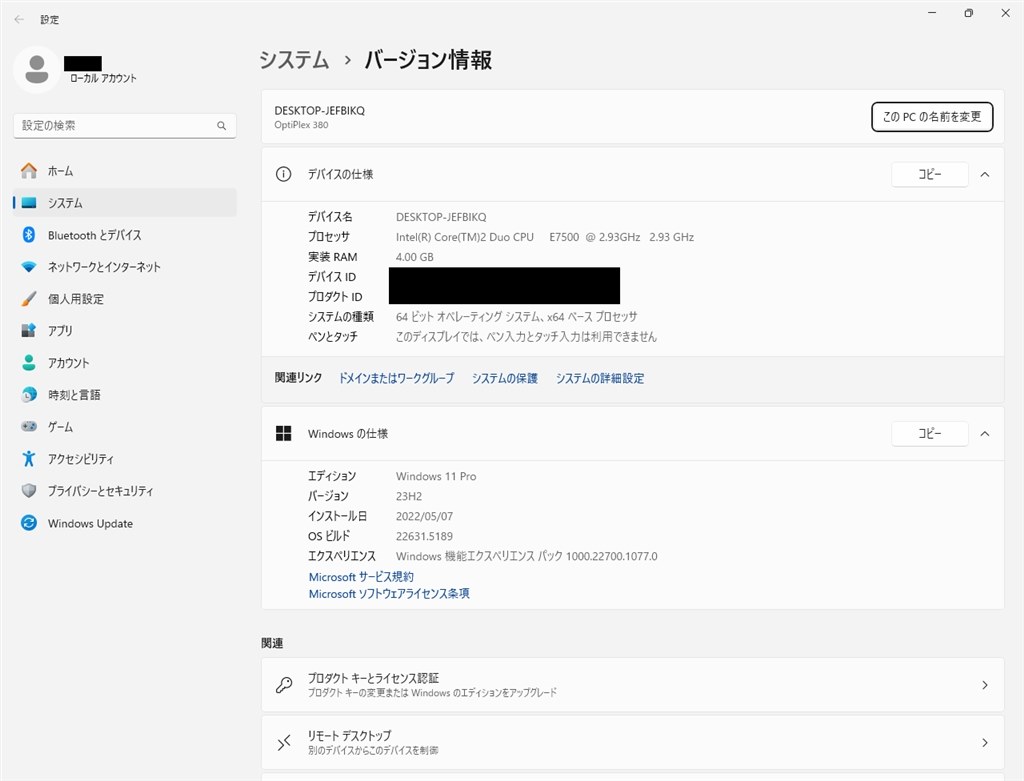Open アプリ settings page
Image resolution: width=1024 pixels, height=781 pixels.
125,331
